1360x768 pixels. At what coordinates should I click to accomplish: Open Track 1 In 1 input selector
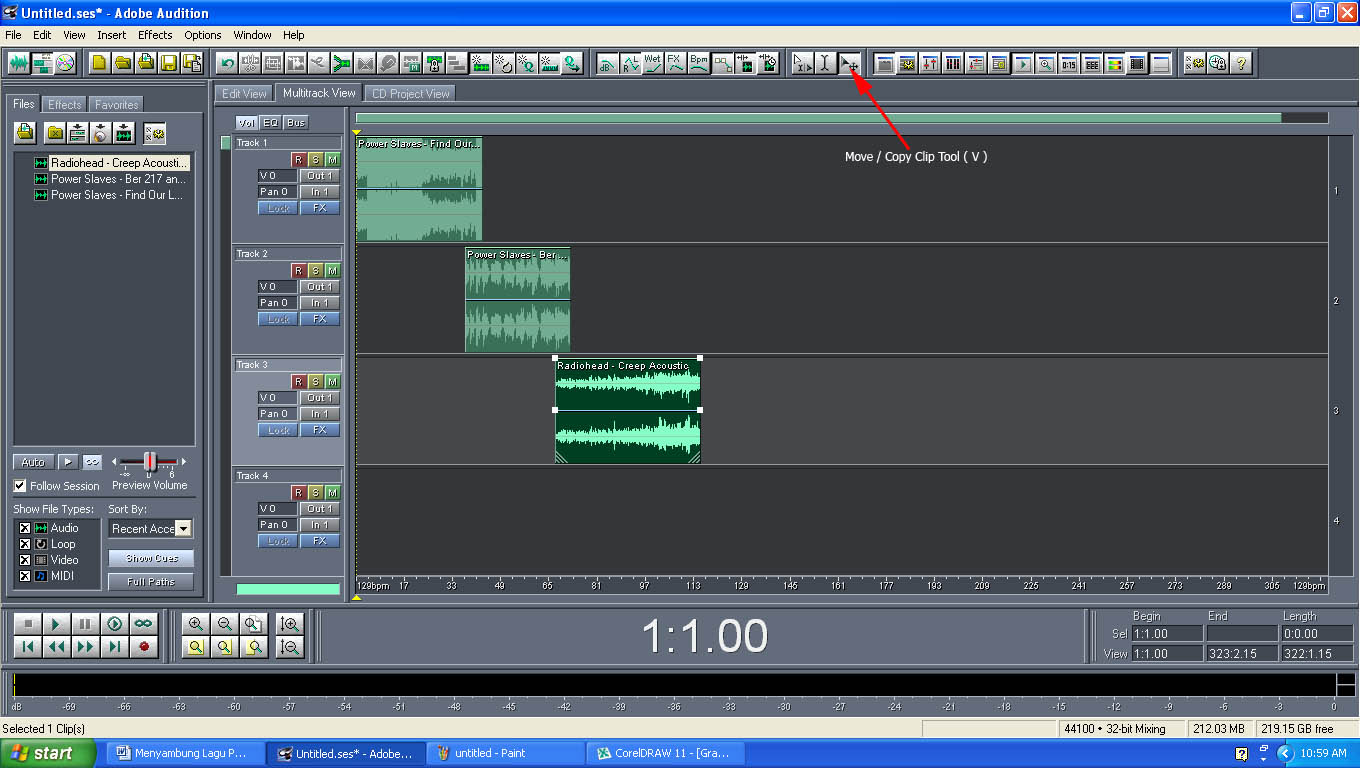[x=319, y=192]
